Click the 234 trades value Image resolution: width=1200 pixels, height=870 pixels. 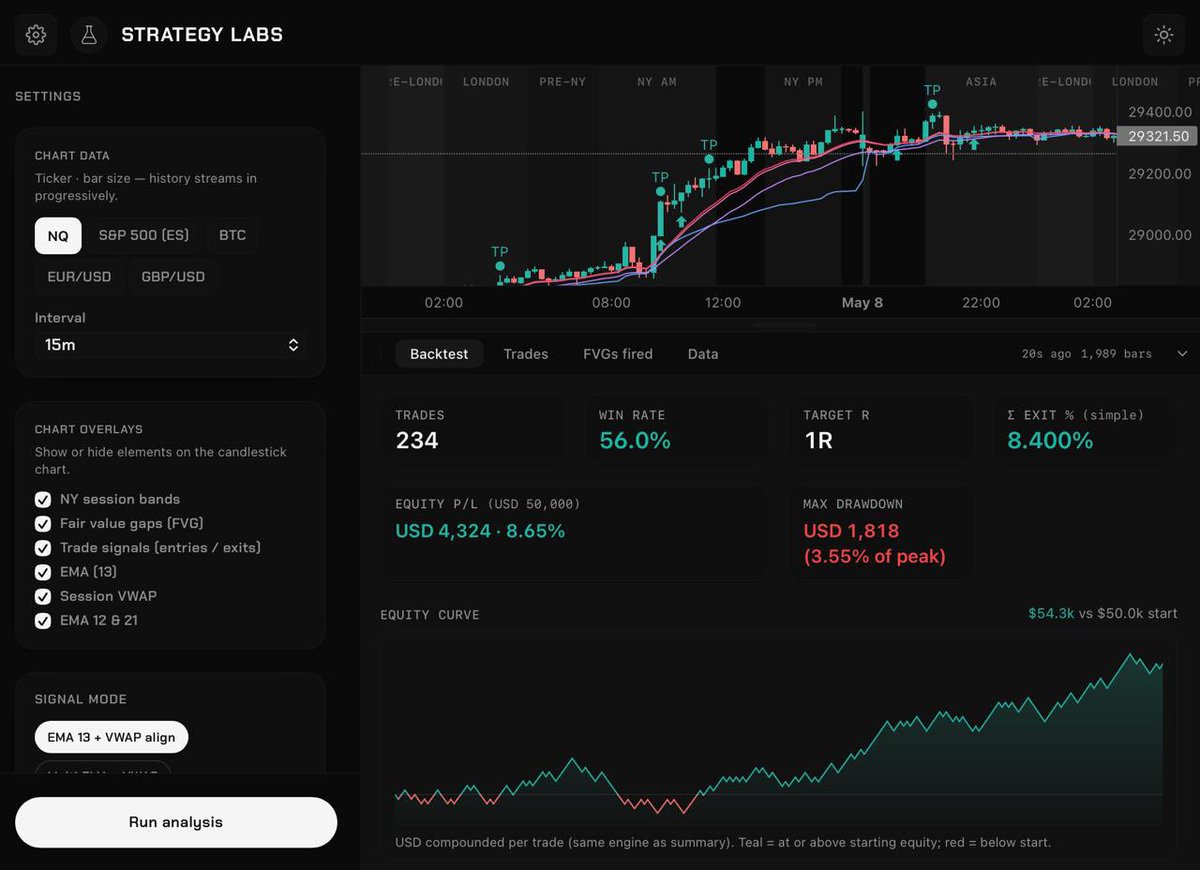click(417, 440)
